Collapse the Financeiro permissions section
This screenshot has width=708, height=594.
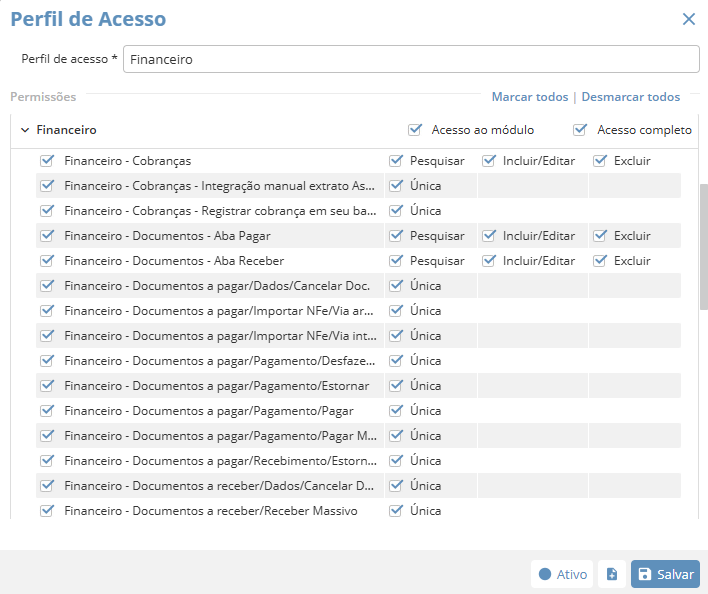click(25, 130)
